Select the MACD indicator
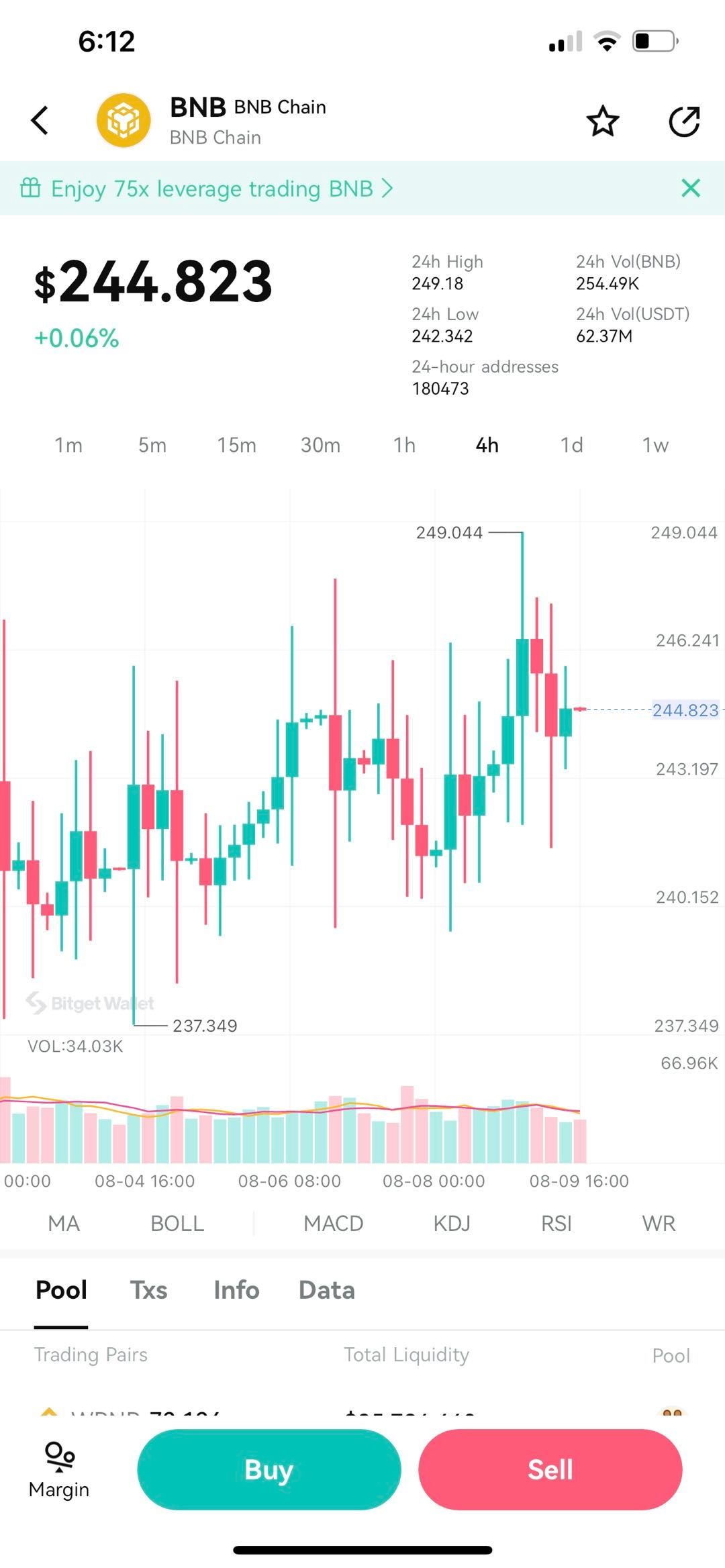This screenshot has height=1568, width=725. pos(332,1223)
